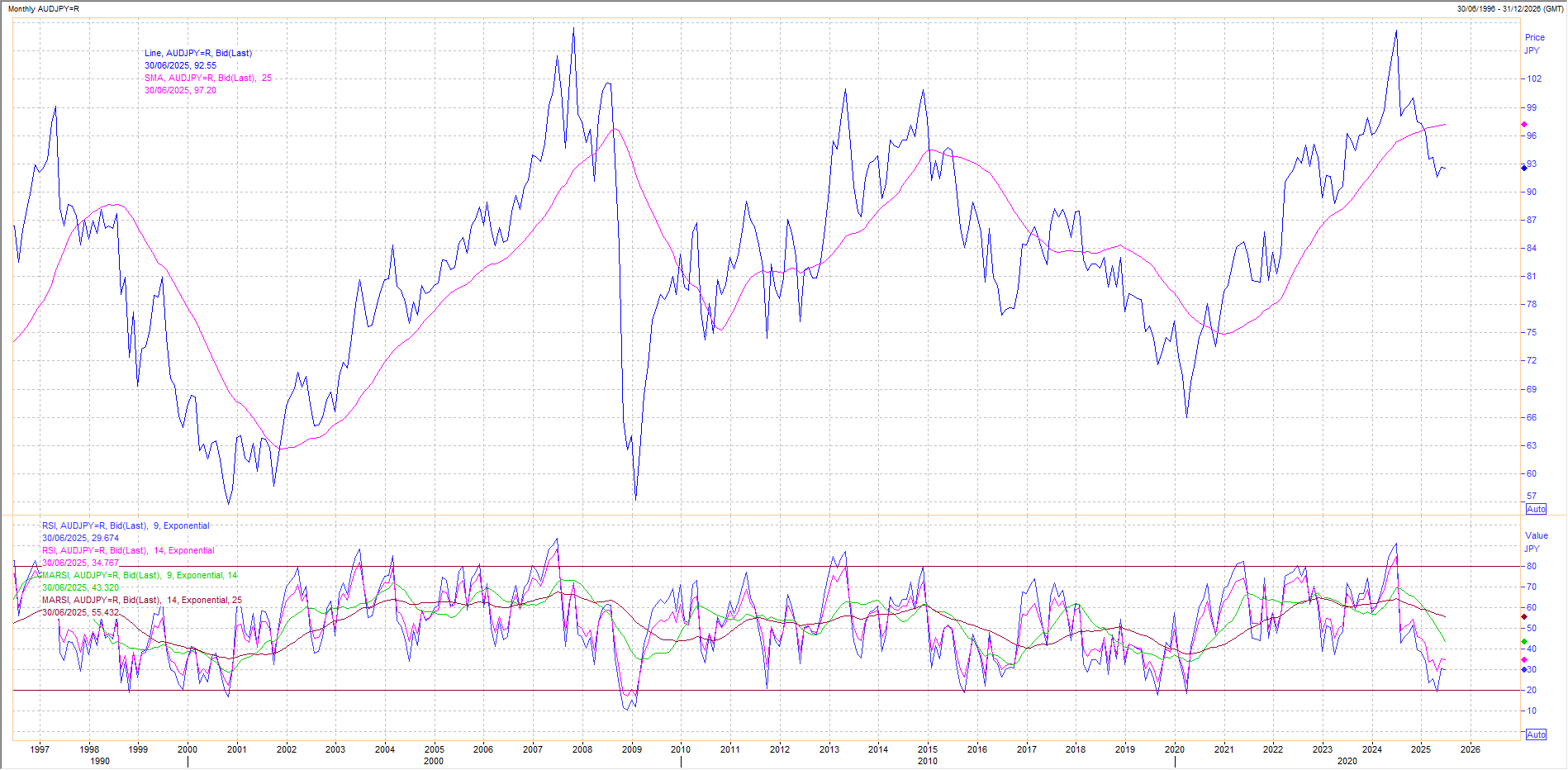Click the RSI value '30/06/2025, 29.674'
The image size is (1568, 770).
80,538
